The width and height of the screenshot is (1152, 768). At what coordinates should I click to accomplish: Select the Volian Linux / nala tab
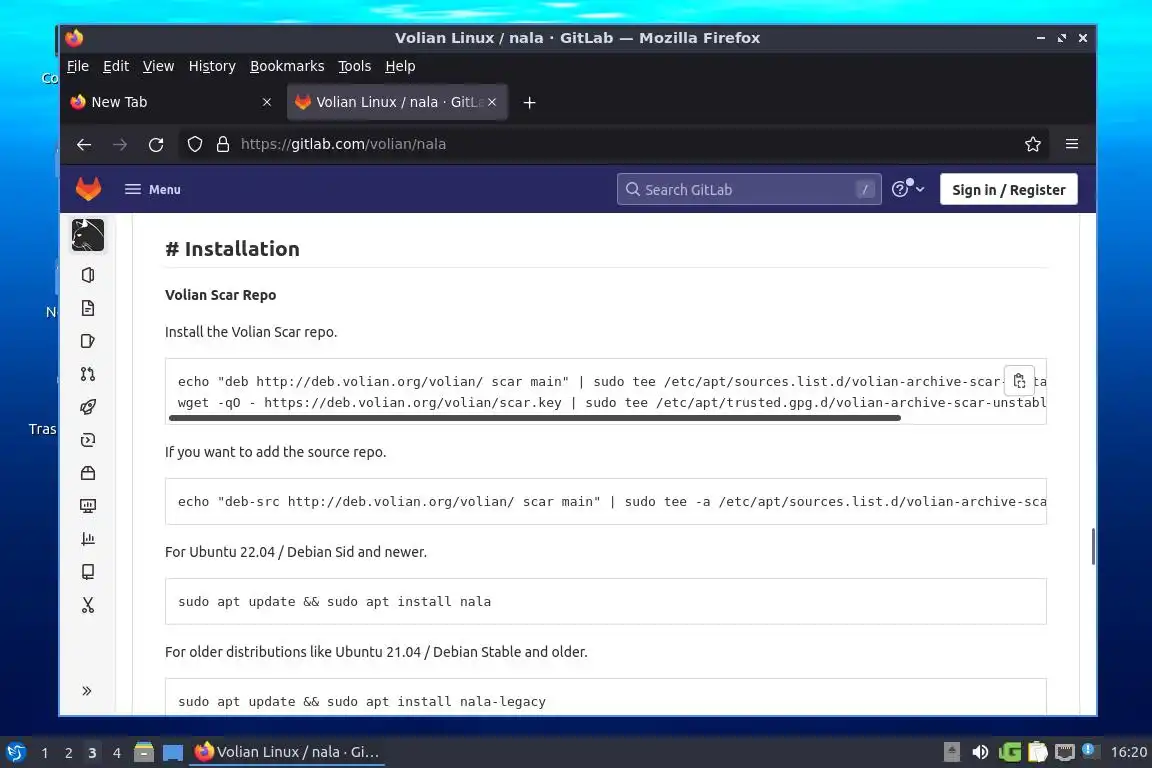coord(397,102)
